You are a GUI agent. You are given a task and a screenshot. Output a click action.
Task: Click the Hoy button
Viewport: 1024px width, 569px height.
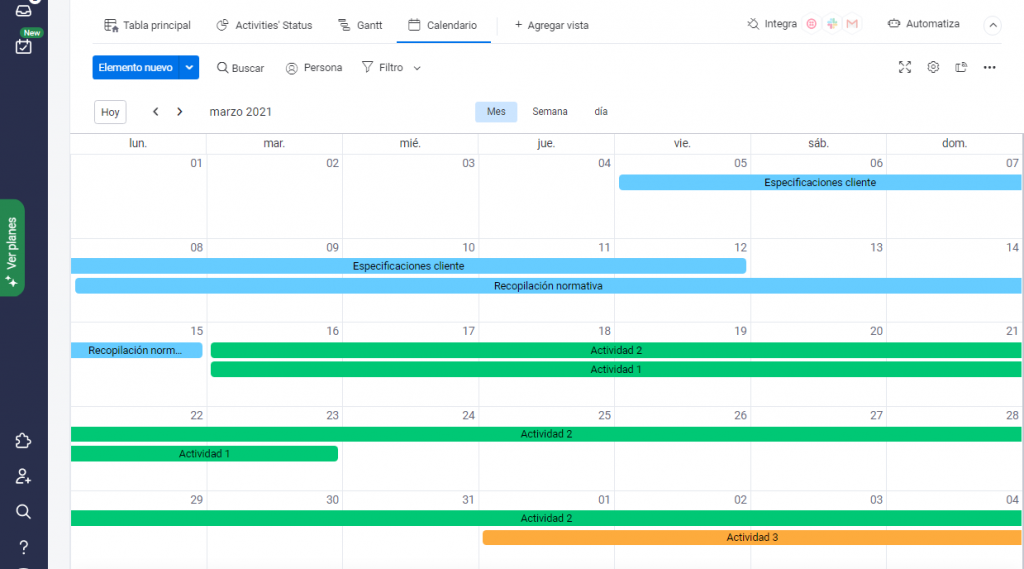[110, 112]
